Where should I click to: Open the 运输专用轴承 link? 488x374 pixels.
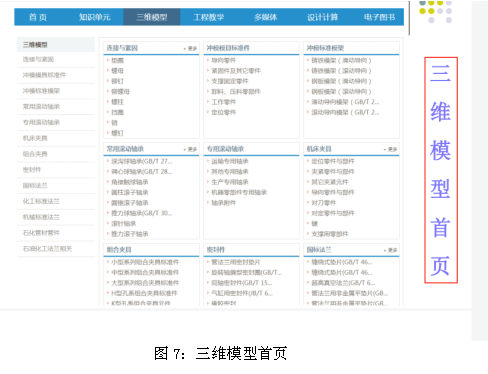[230, 161]
